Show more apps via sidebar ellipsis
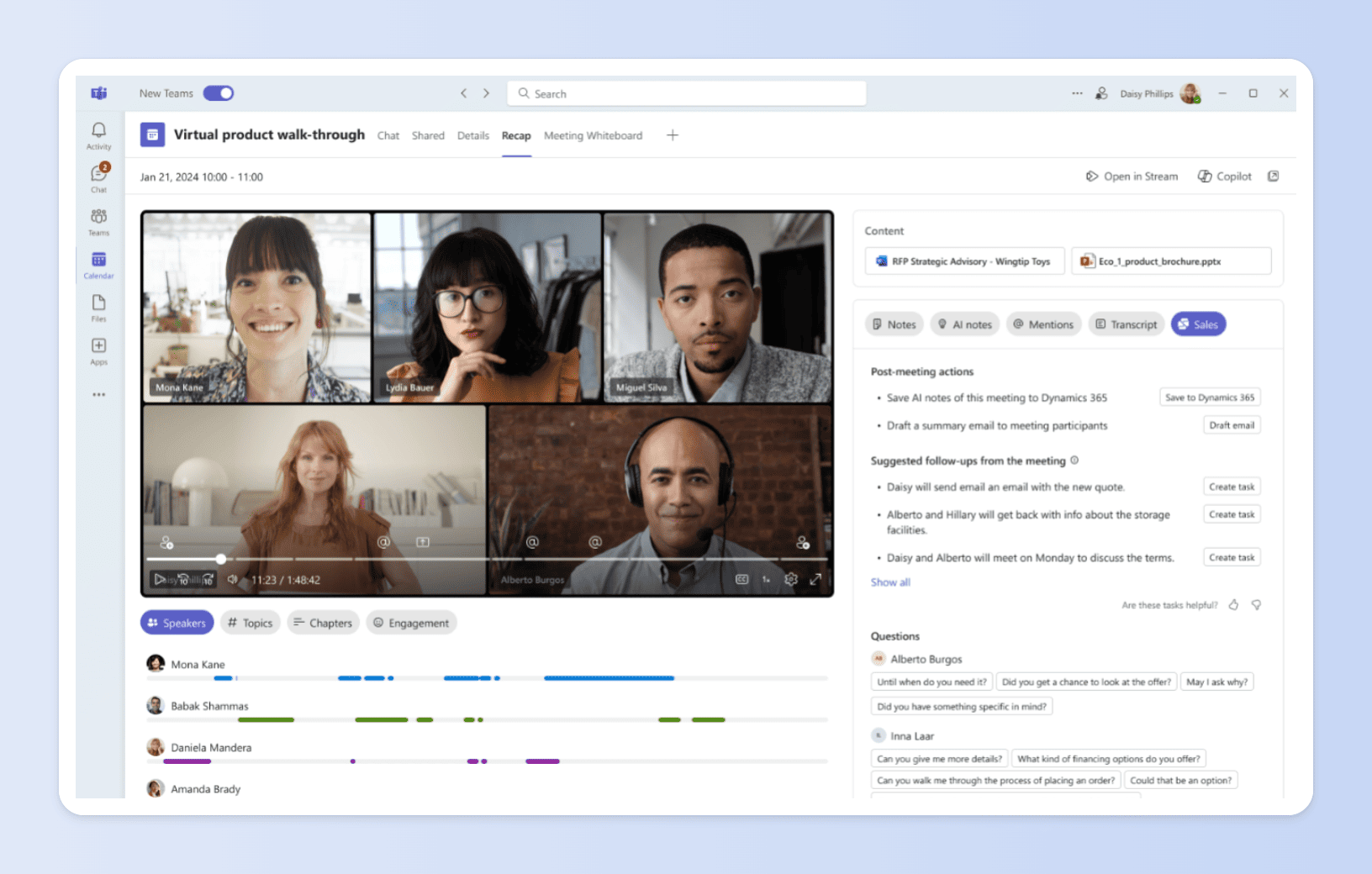Screen dimensions: 1372x874 coord(99,394)
